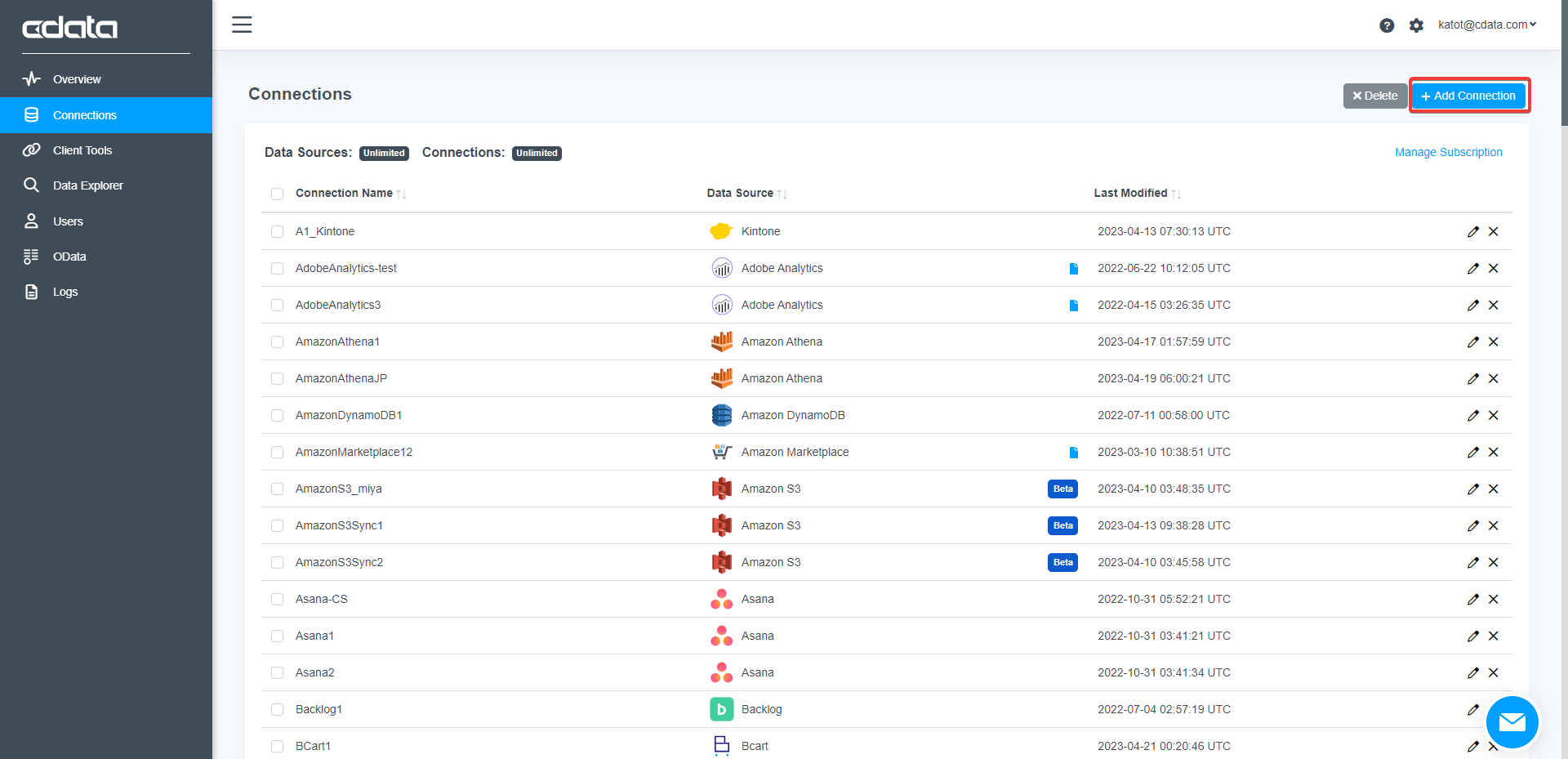Edit the AmazonS3_miya connection pencil icon
The width and height of the screenshot is (1568, 759).
click(1473, 489)
